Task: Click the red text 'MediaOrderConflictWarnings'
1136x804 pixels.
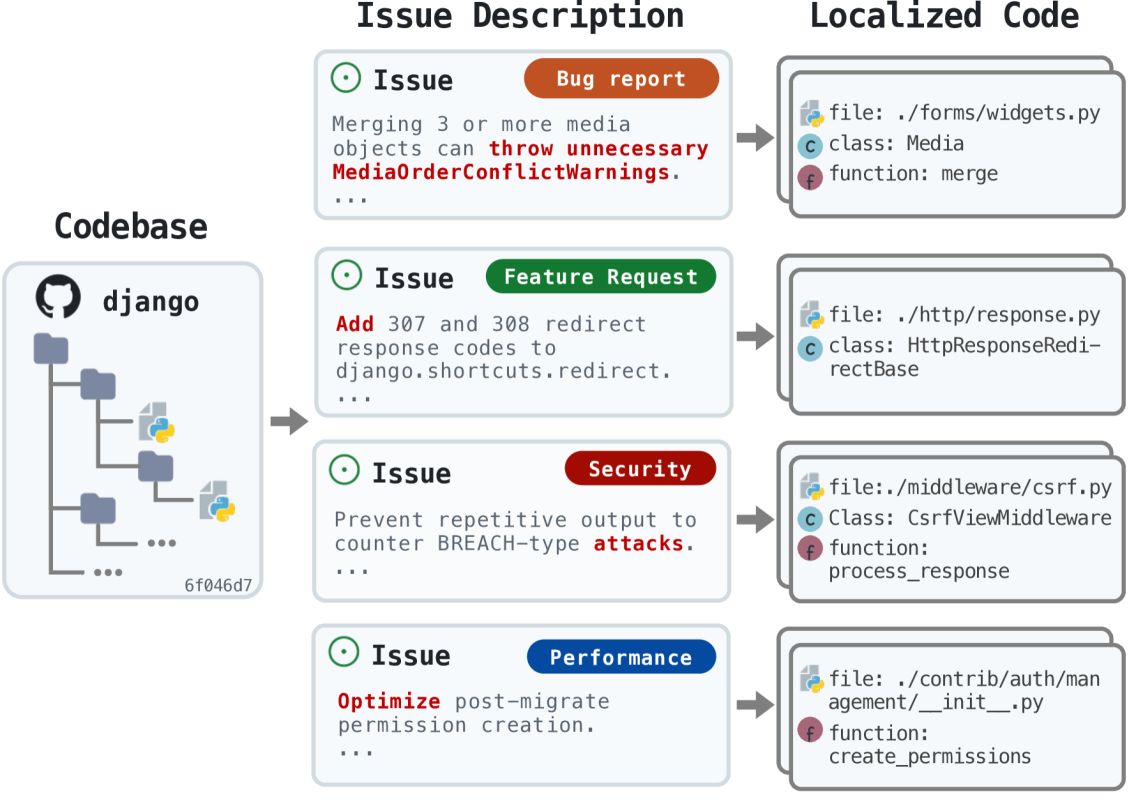Action: click(501, 172)
